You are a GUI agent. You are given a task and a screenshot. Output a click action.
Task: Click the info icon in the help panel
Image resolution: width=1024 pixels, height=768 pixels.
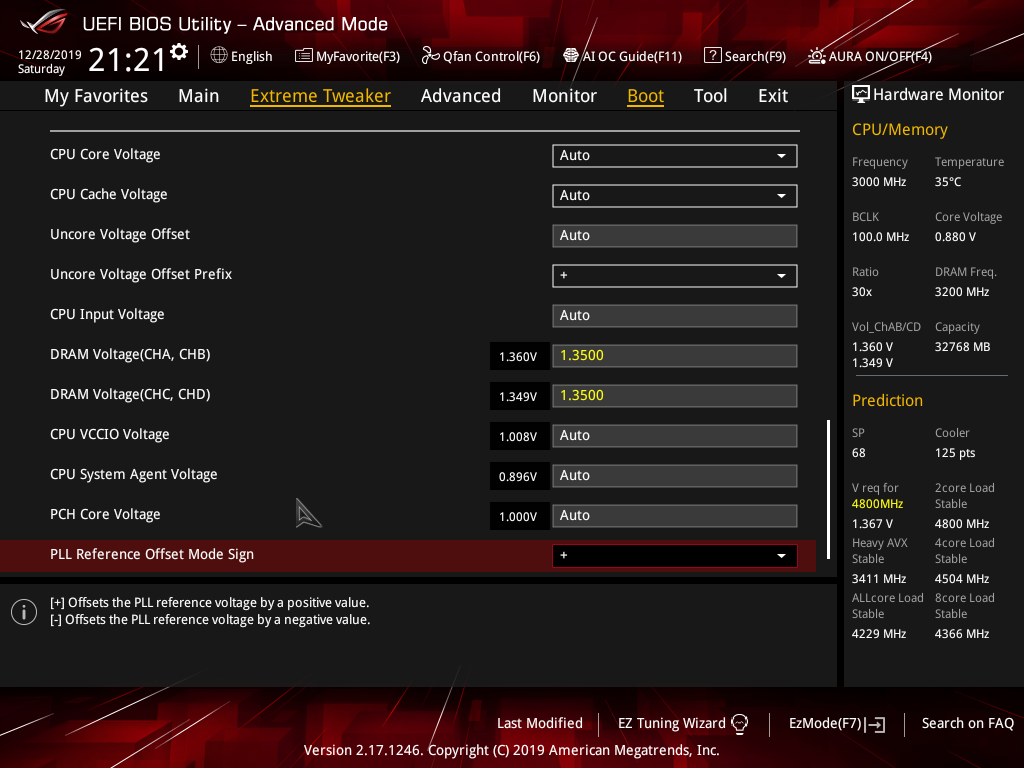coord(24,612)
